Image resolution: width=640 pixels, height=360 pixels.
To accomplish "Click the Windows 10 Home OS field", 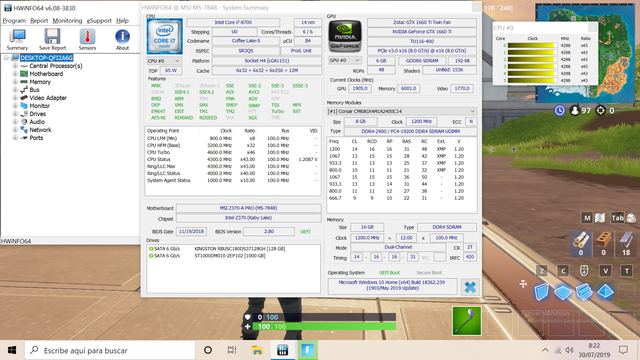I will pos(392,285).
